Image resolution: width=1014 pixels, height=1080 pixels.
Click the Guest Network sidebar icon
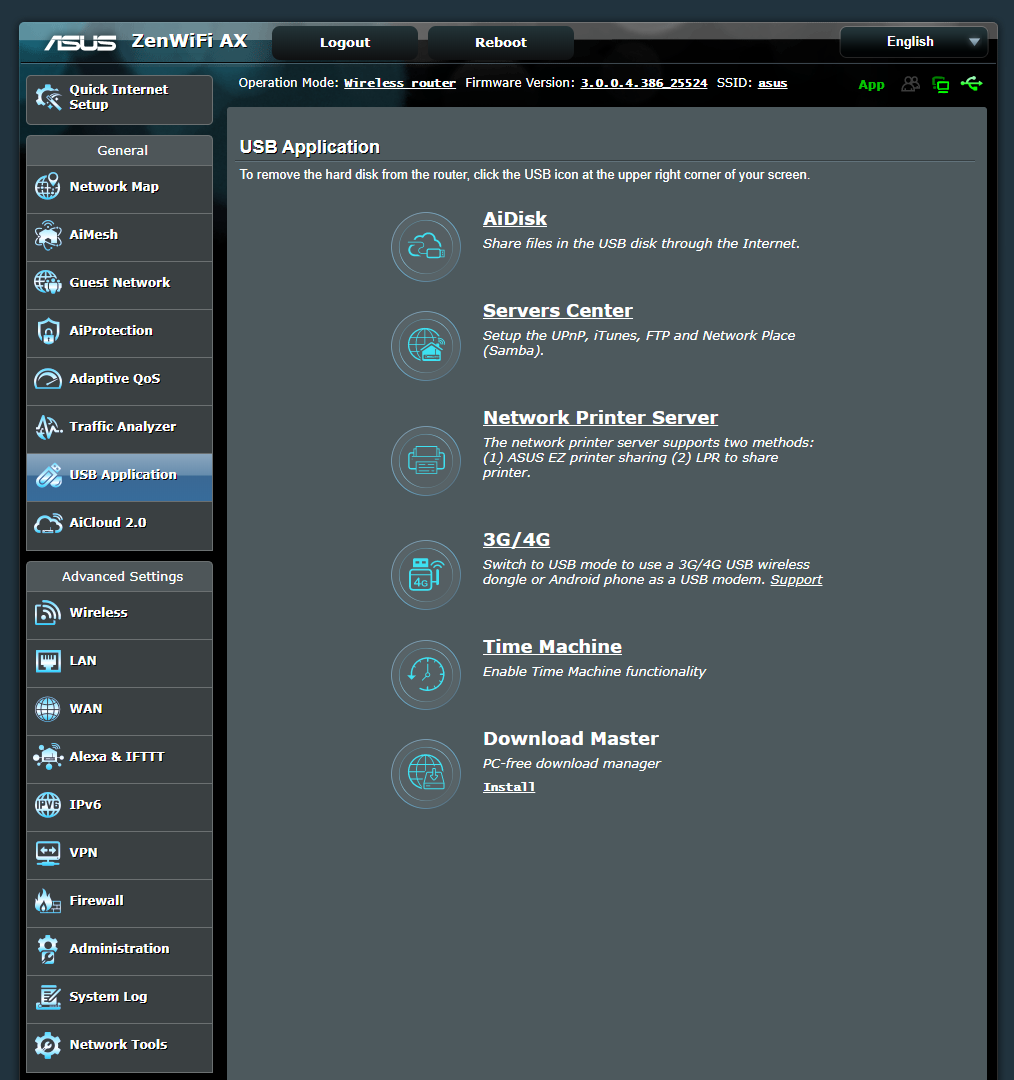[48, 282]
